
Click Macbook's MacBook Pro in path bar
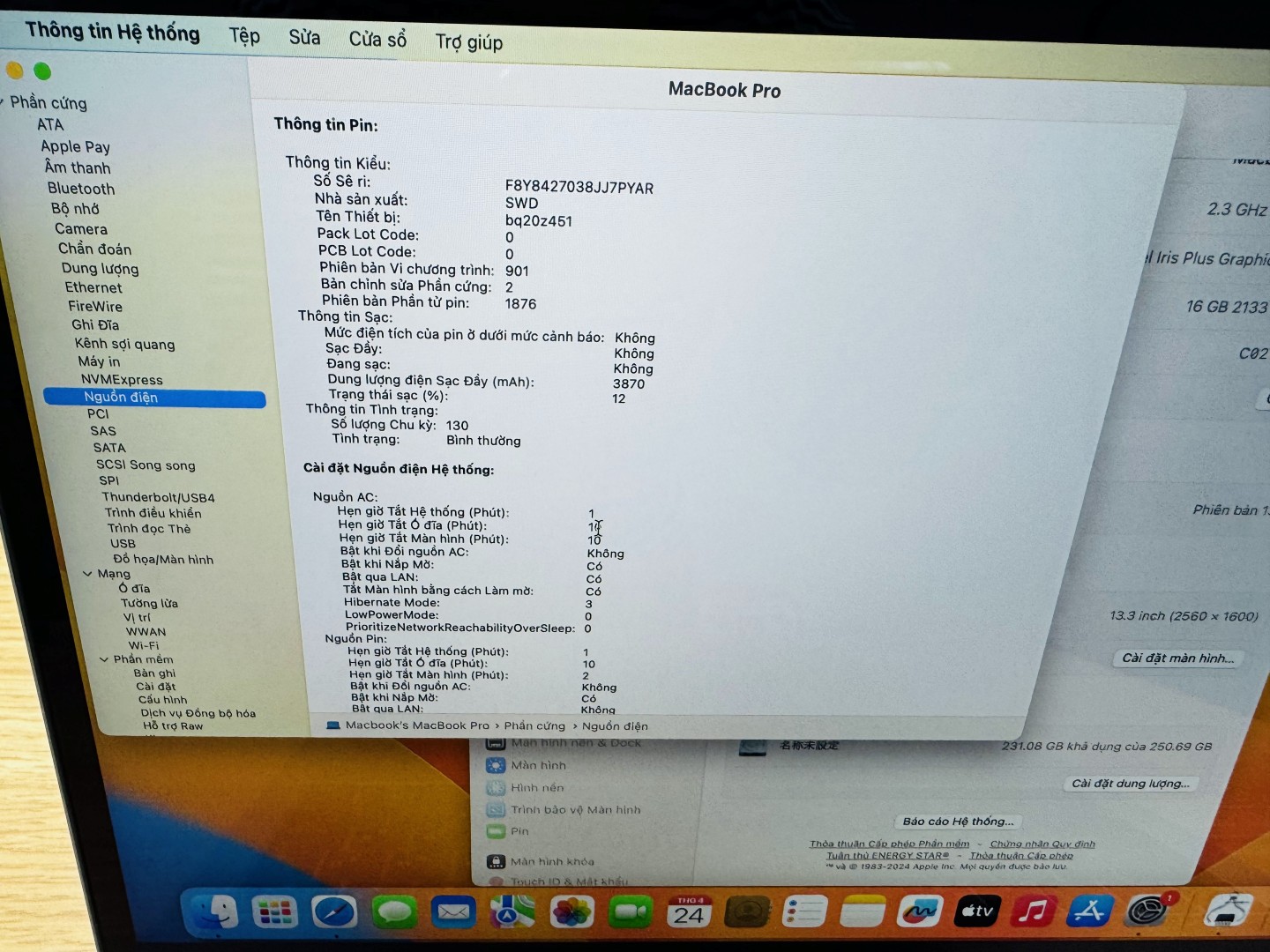416,725
